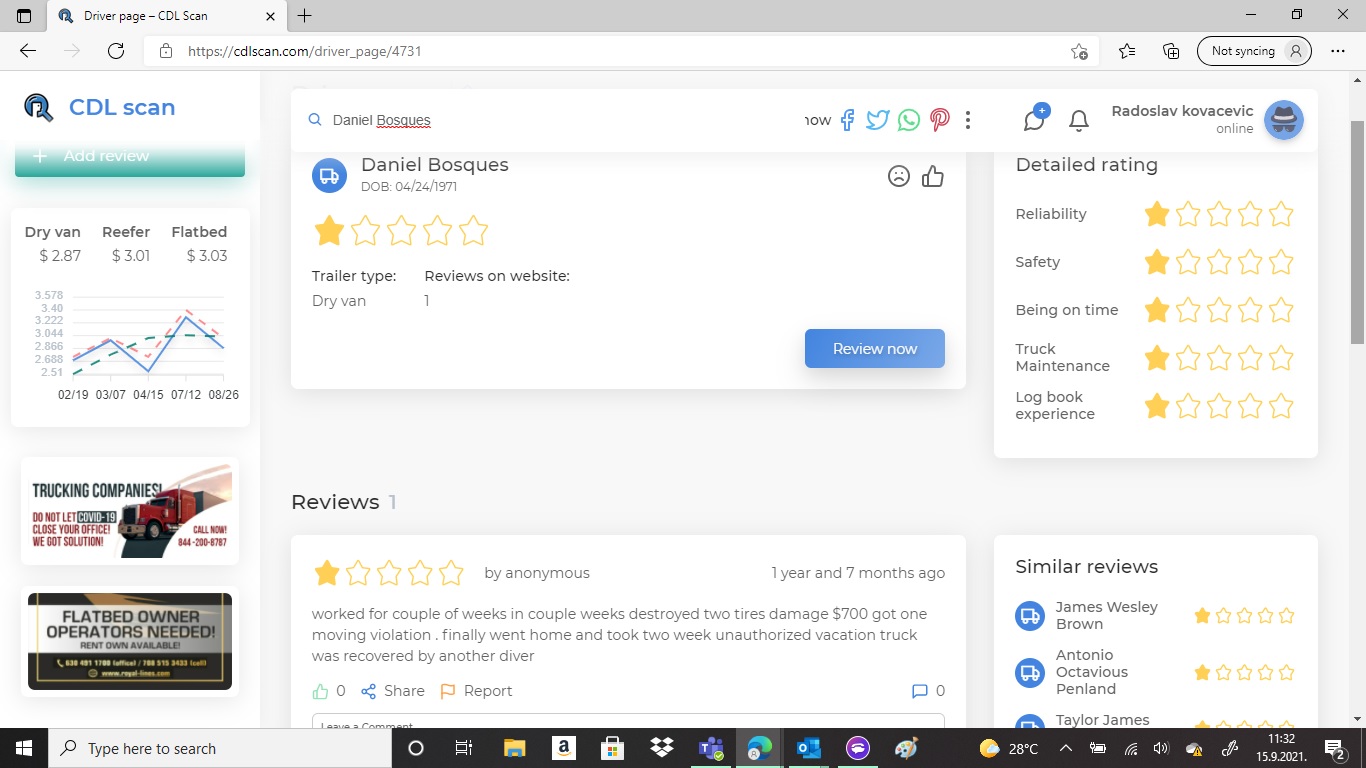Open the chat messages icon
This screenshot has width=1366, height=768.
[x=1034, y=120]
